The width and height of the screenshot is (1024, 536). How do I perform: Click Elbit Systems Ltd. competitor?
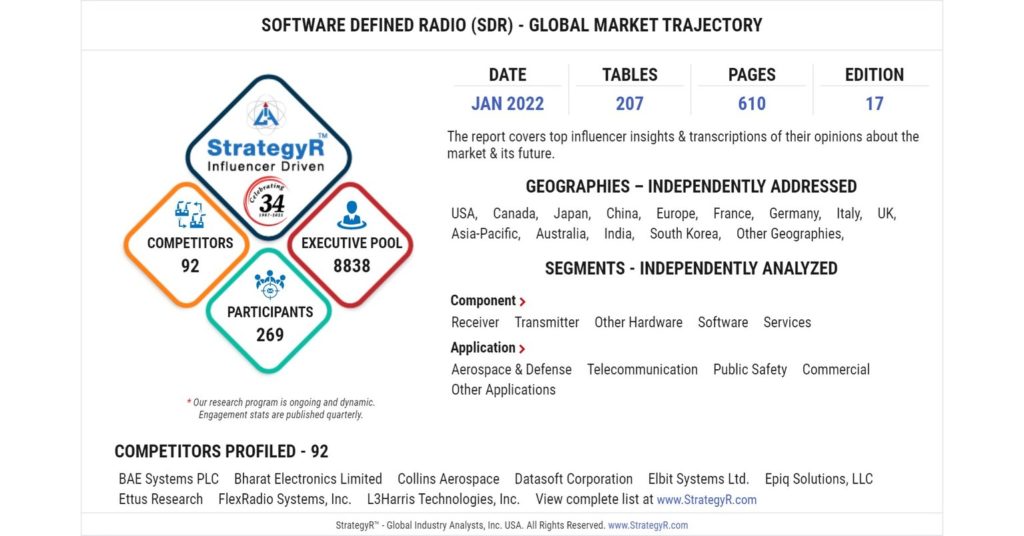[698, 479]
